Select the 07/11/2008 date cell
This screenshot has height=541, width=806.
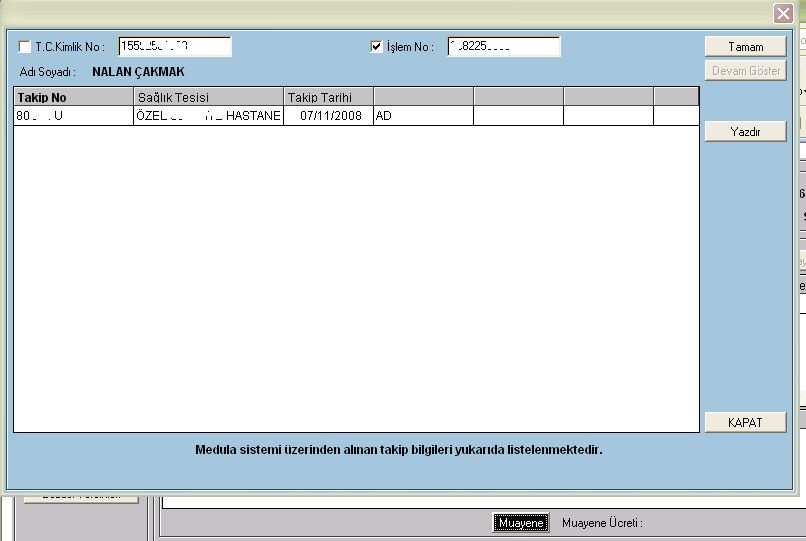click(328, 116)
